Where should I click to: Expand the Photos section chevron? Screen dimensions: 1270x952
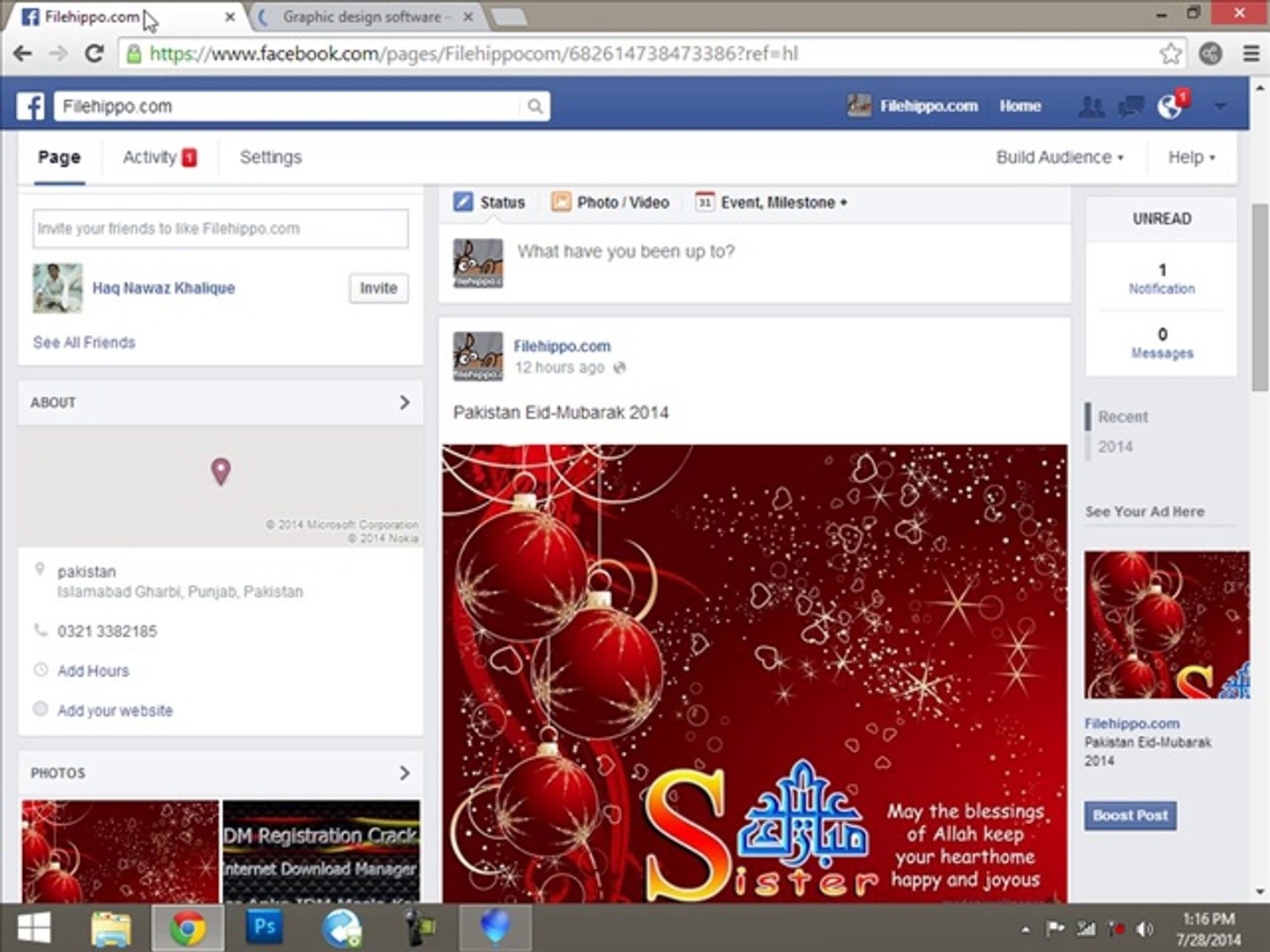405,772
